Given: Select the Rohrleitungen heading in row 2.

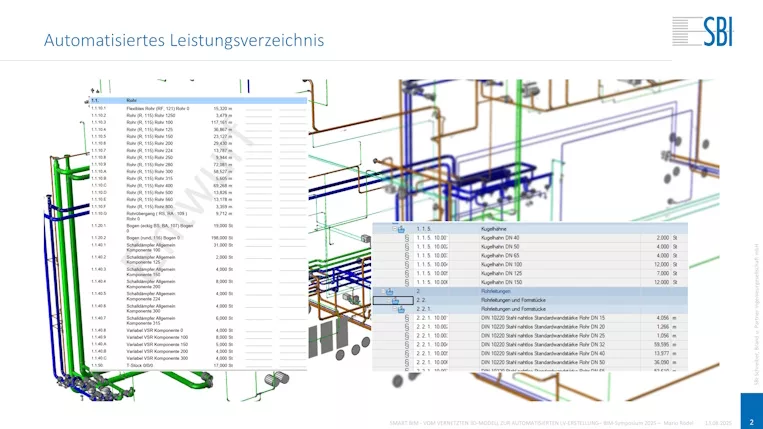Looking at the screenshot, I should (495, 291).
